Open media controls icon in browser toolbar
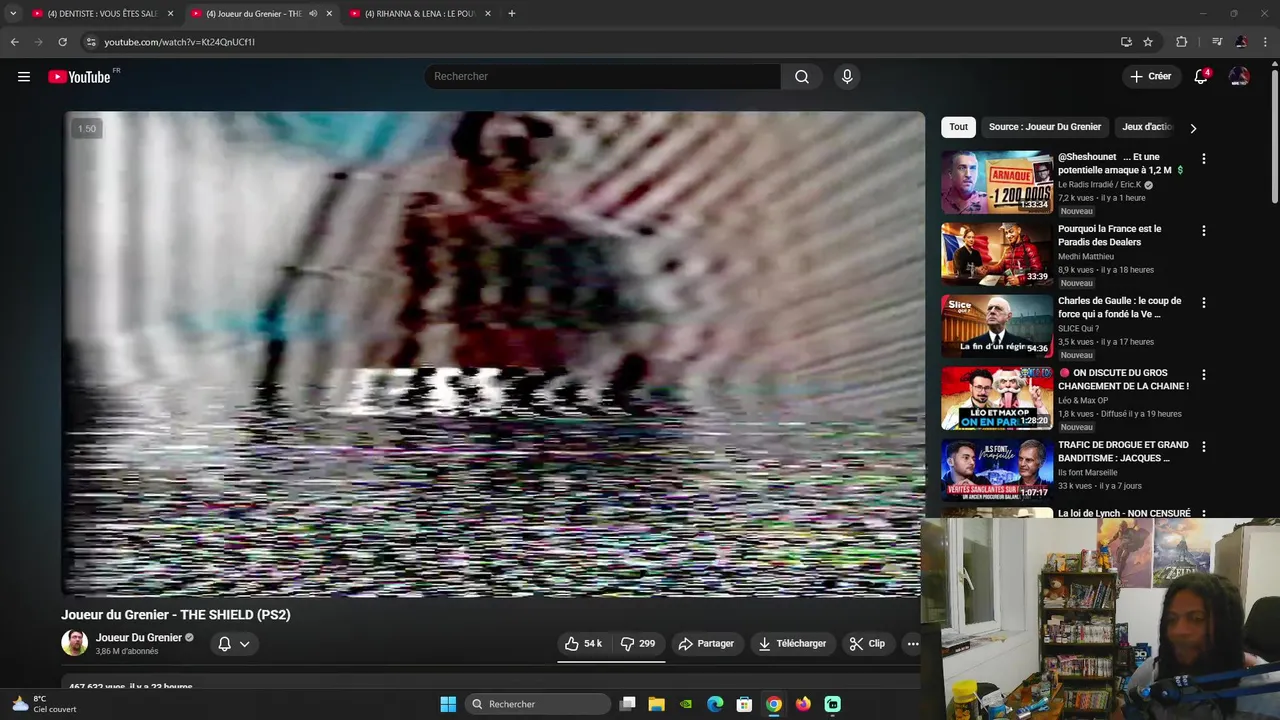This screenshot has width=1280, height=720. [x=1217, y=42]
